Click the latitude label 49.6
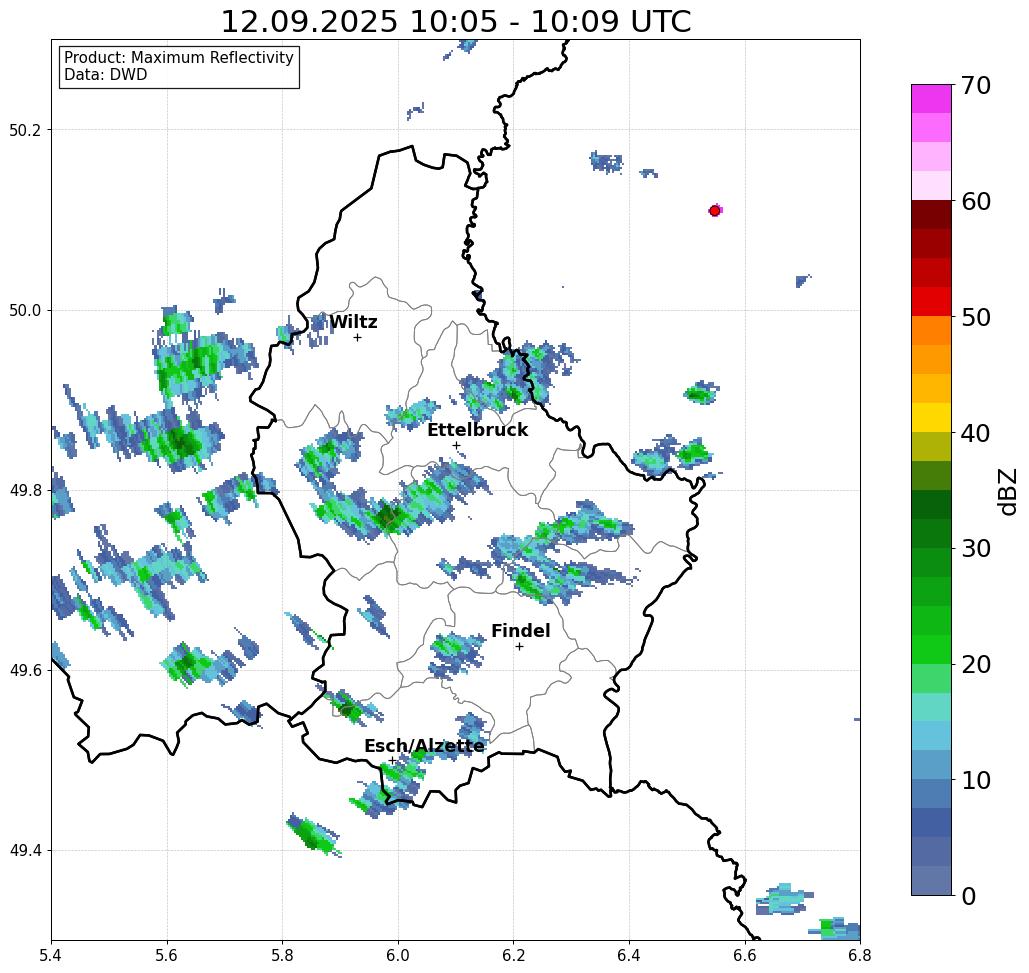The width and height of the screenshot is (1029, 973). click(x=24, y=671)
